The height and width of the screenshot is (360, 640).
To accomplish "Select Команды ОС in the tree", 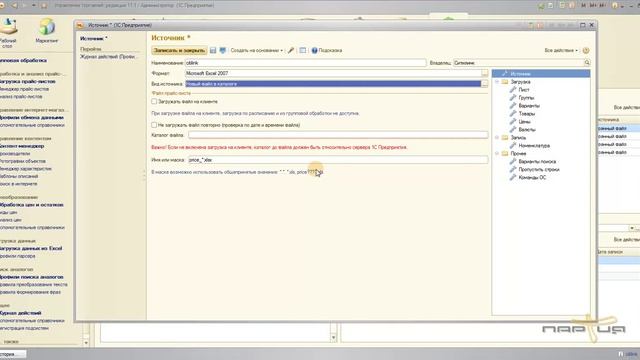I will click(532, 178).
